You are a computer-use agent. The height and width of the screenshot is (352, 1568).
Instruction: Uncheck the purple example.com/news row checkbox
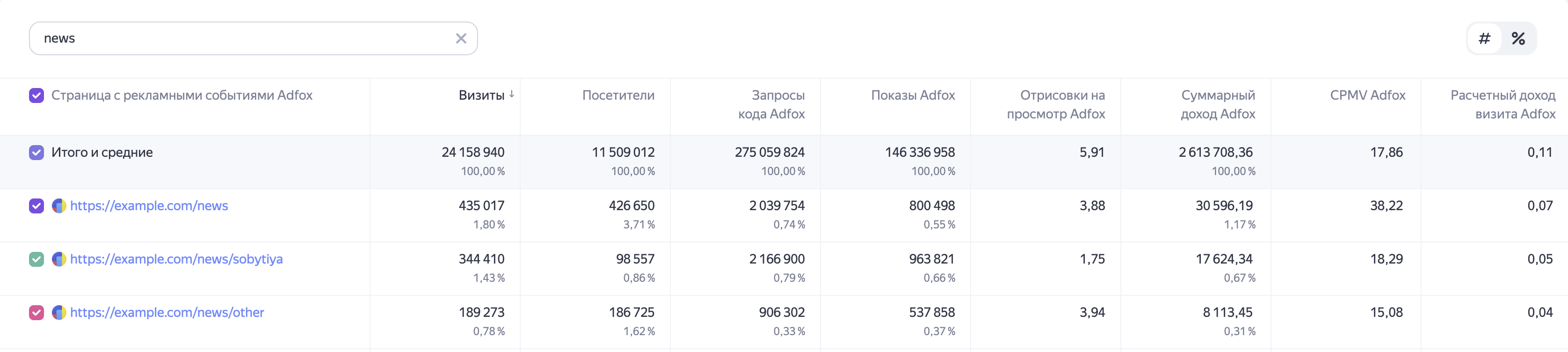click(x=36, y=206)
